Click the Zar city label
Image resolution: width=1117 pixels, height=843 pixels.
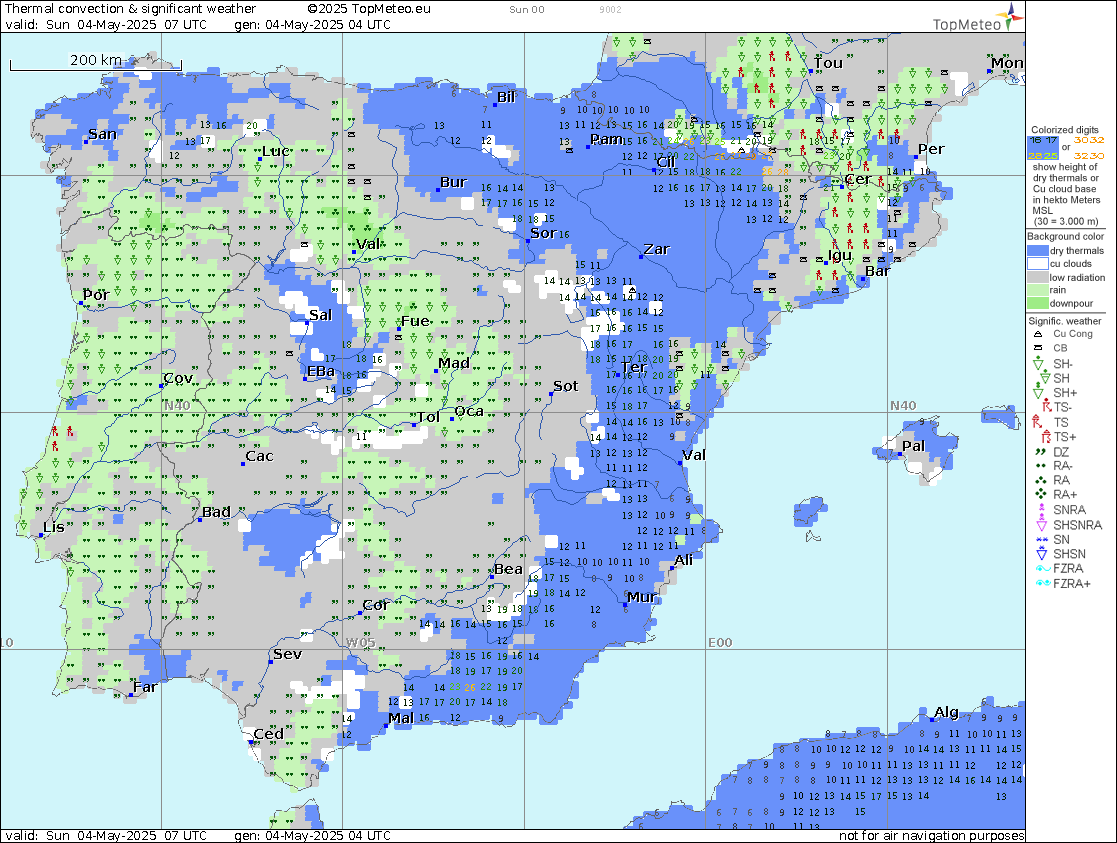(x=657, y=249)
